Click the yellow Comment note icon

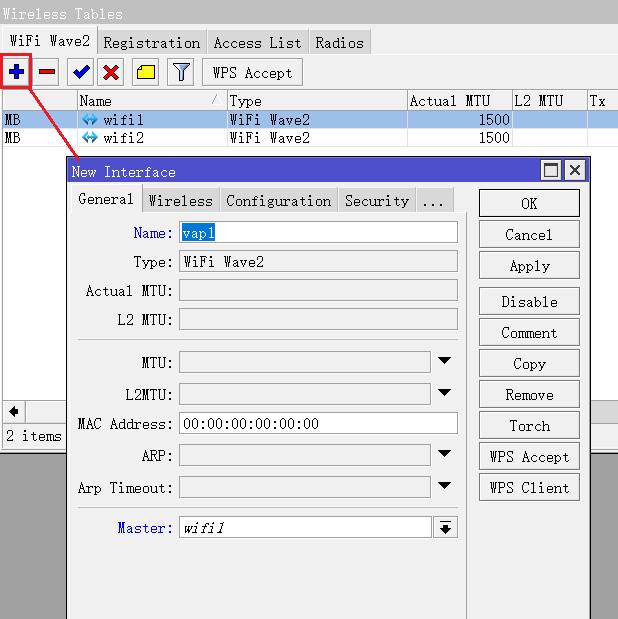coord(146,72)
